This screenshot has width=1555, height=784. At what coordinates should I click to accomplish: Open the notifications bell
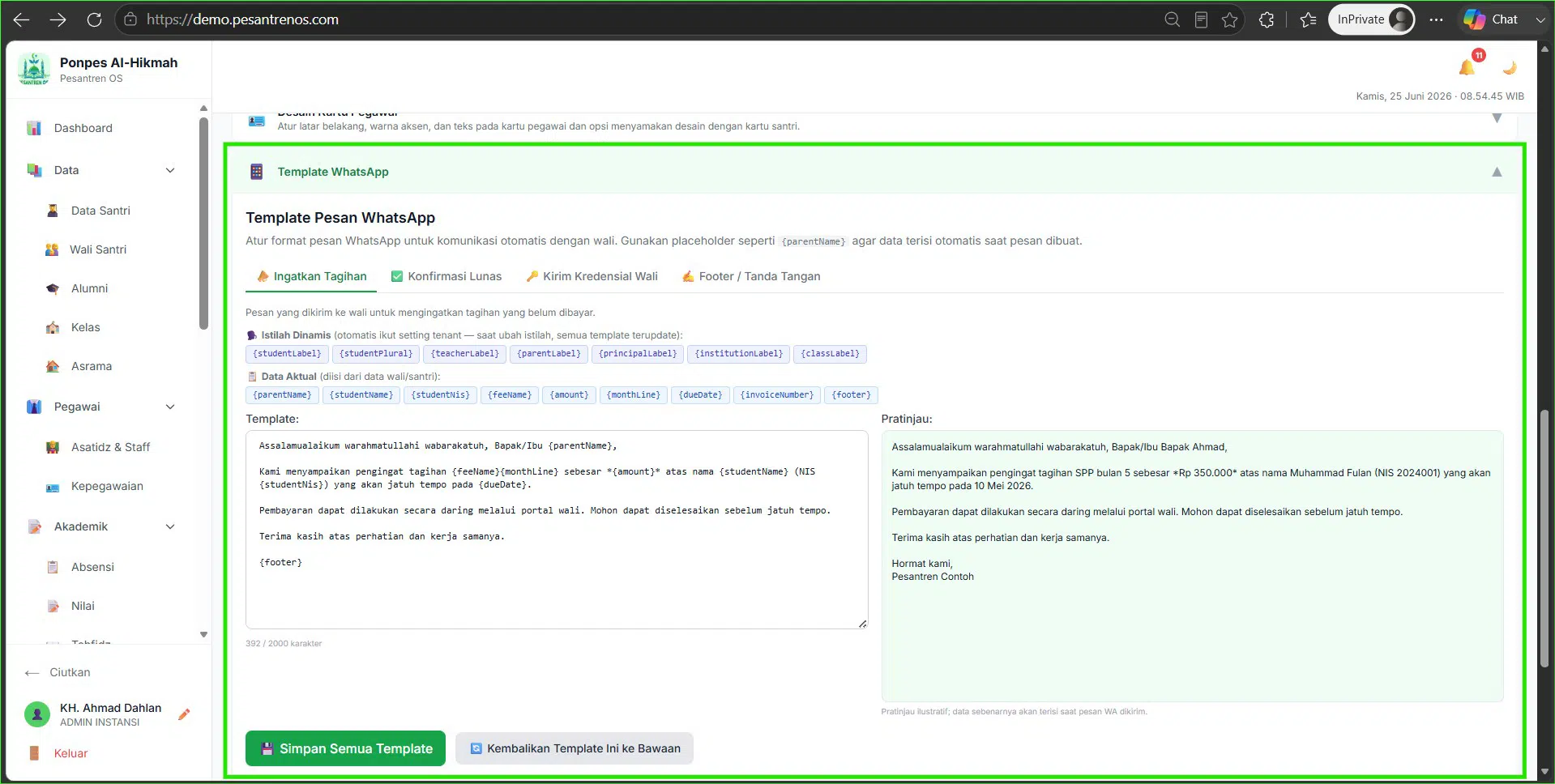click(1467, 66)
